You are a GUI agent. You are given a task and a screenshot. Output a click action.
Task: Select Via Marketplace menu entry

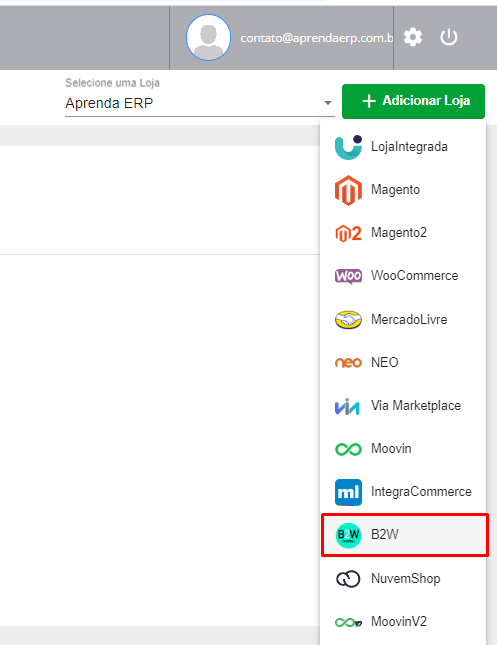403,406
